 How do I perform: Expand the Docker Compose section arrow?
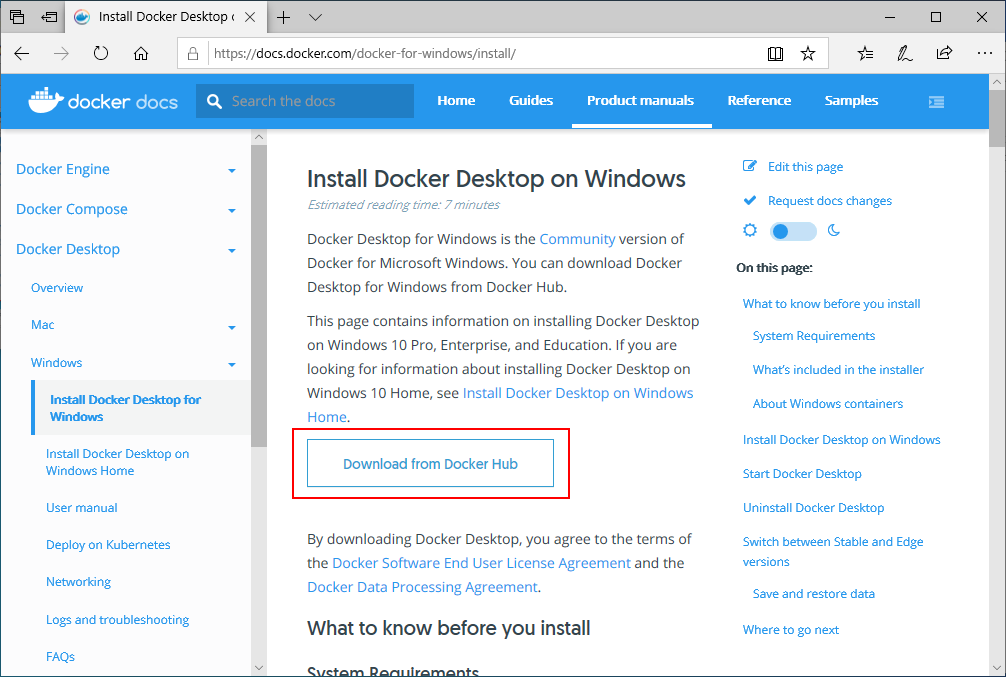point(232,210)
